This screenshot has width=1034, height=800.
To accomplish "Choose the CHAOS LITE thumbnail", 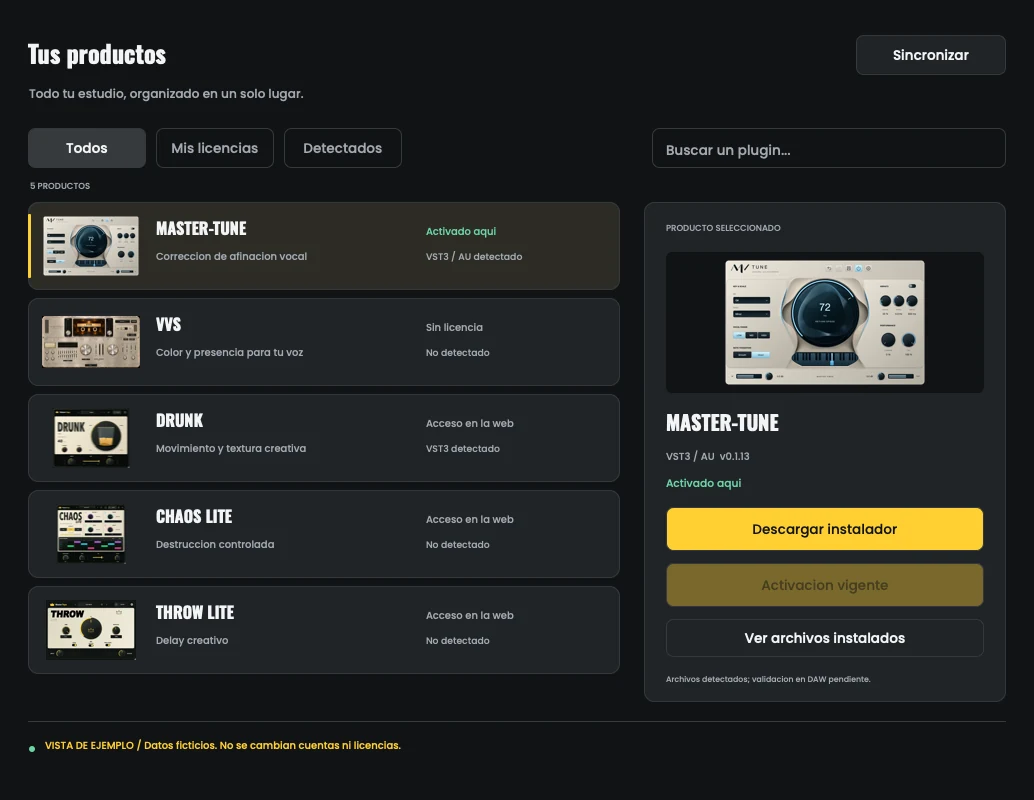I will (91, 534).
